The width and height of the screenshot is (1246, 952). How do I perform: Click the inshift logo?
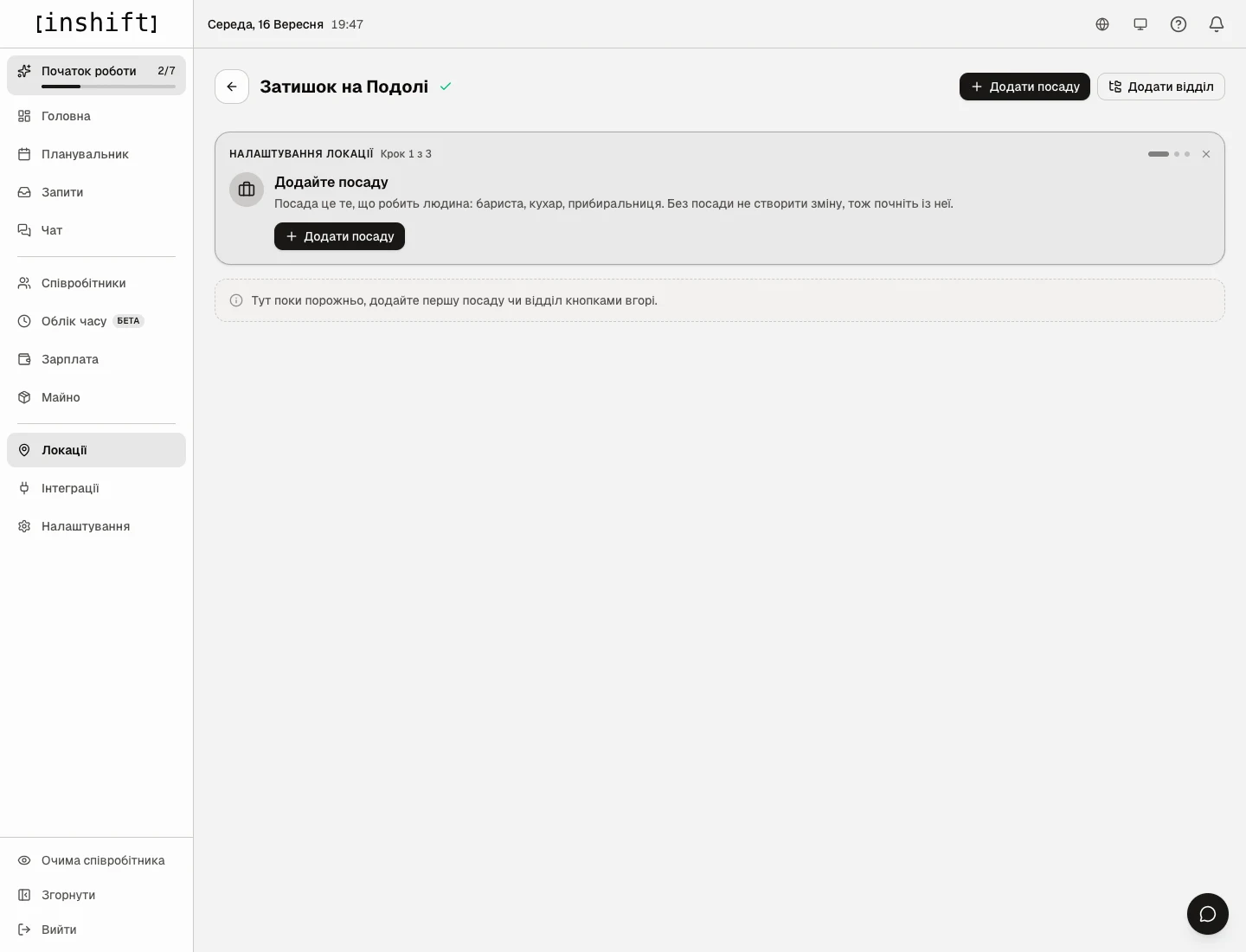point(96,23)
